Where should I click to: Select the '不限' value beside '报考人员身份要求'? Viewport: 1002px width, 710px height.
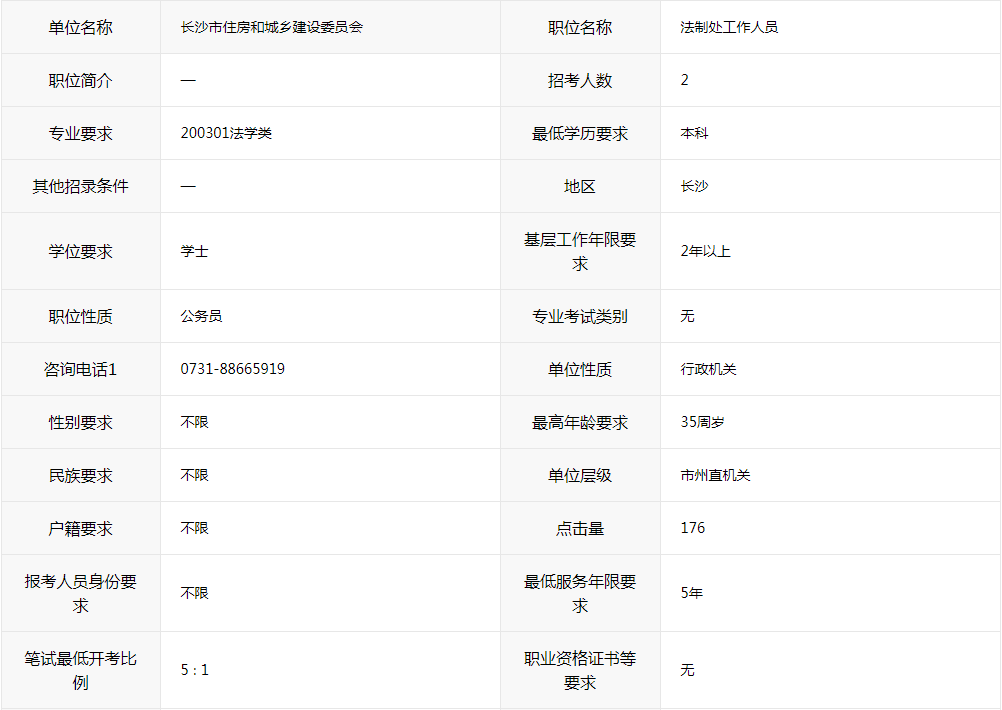pyautogui.click(x=194, y=593)
